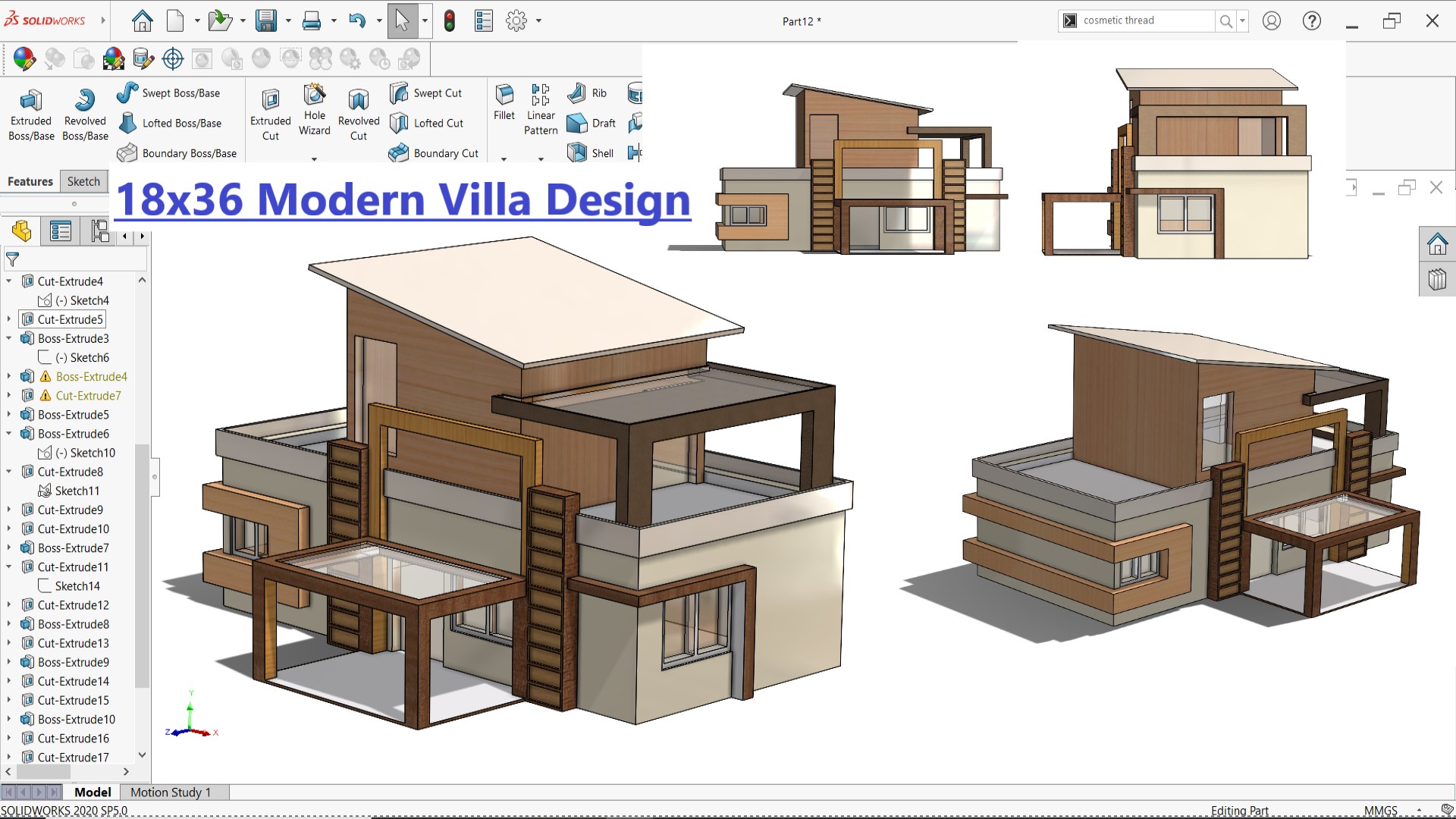This screenshot has height=819, width=1456.
Task: Click the 18x36 Modern Villa Design link
Action: pyautogui.click(x=403, y=199)
